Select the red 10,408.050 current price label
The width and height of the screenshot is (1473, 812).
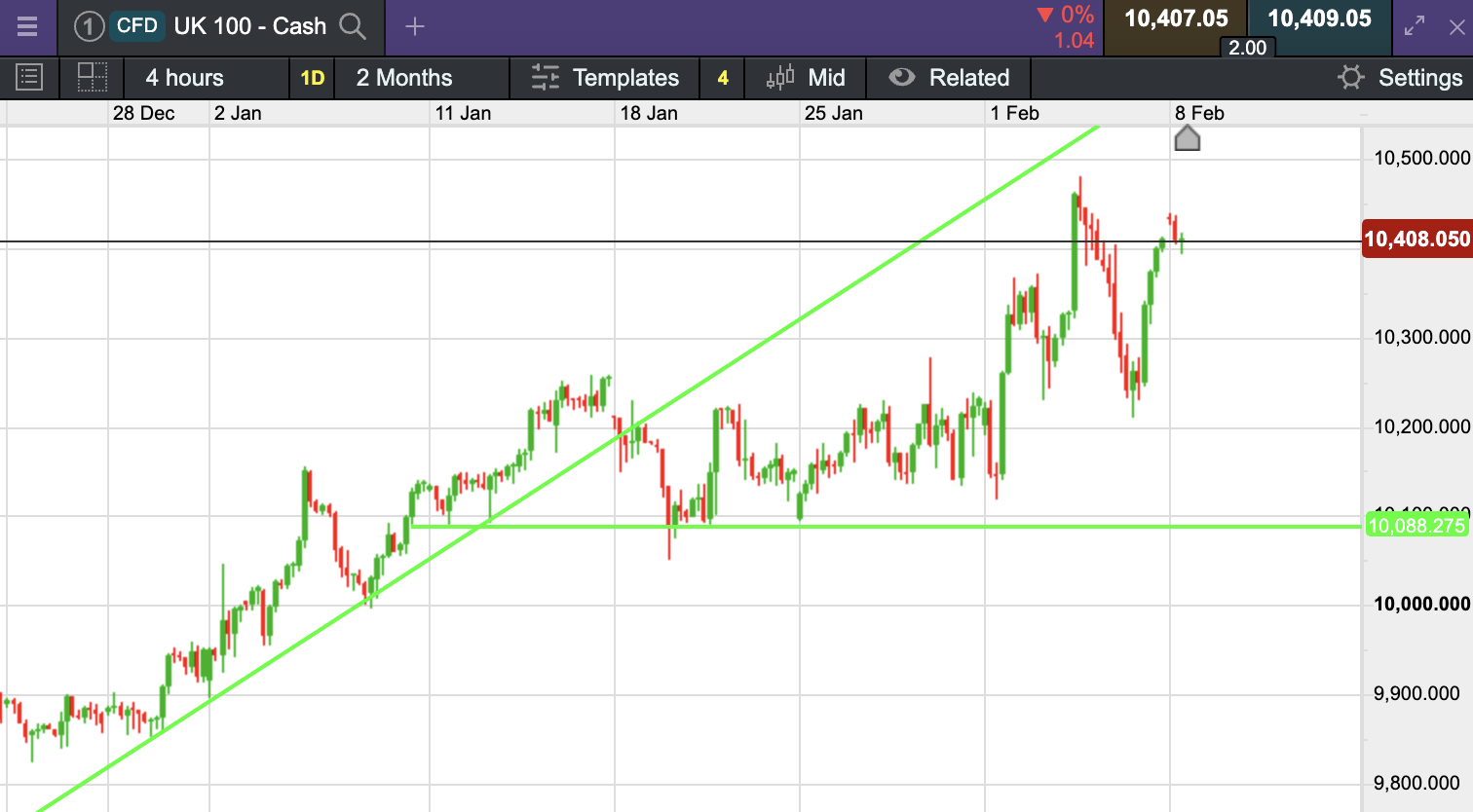pos(1416,240)
